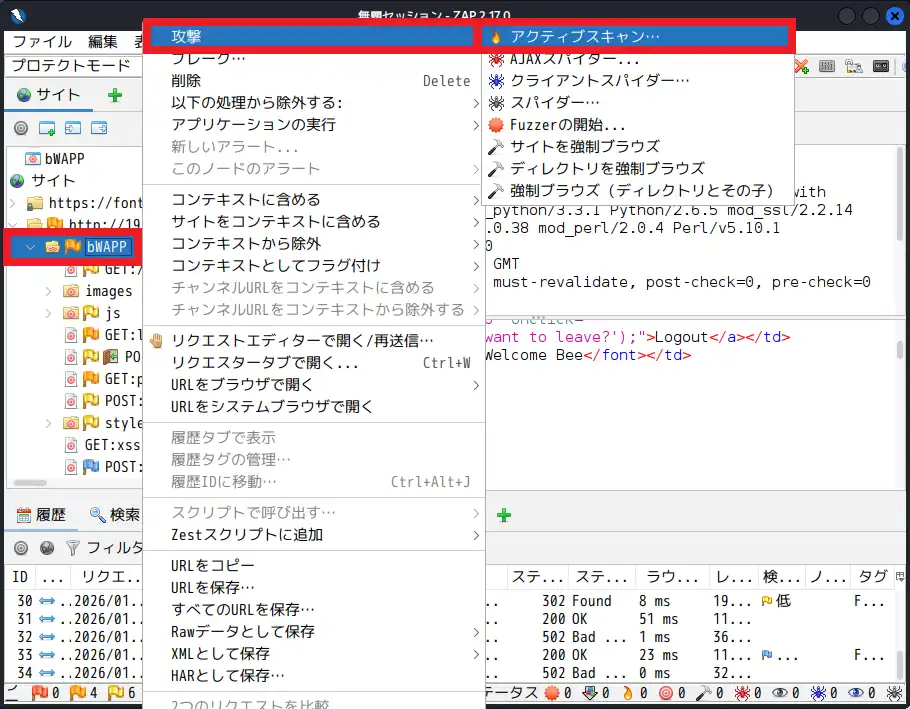Screen dimensions: 910x709
Task: Open Manage Add-ons via red cross icon
Action: click(x=801, y=66)
